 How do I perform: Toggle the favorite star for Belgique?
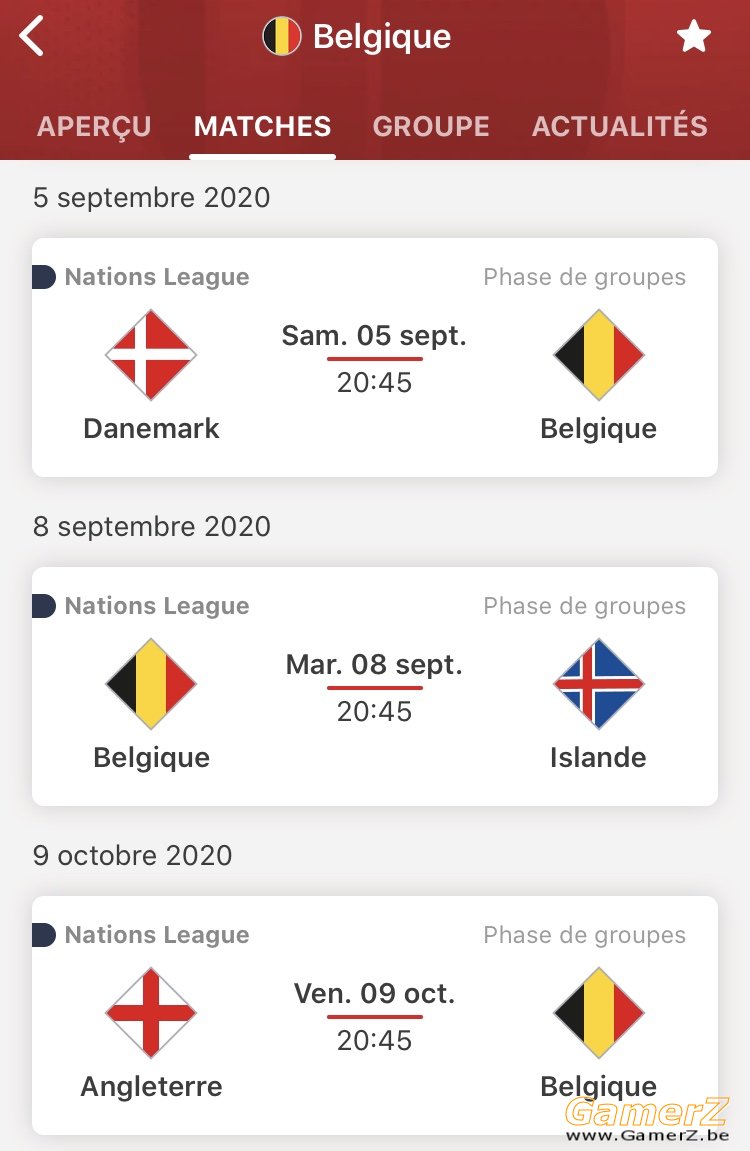(693, 36)
